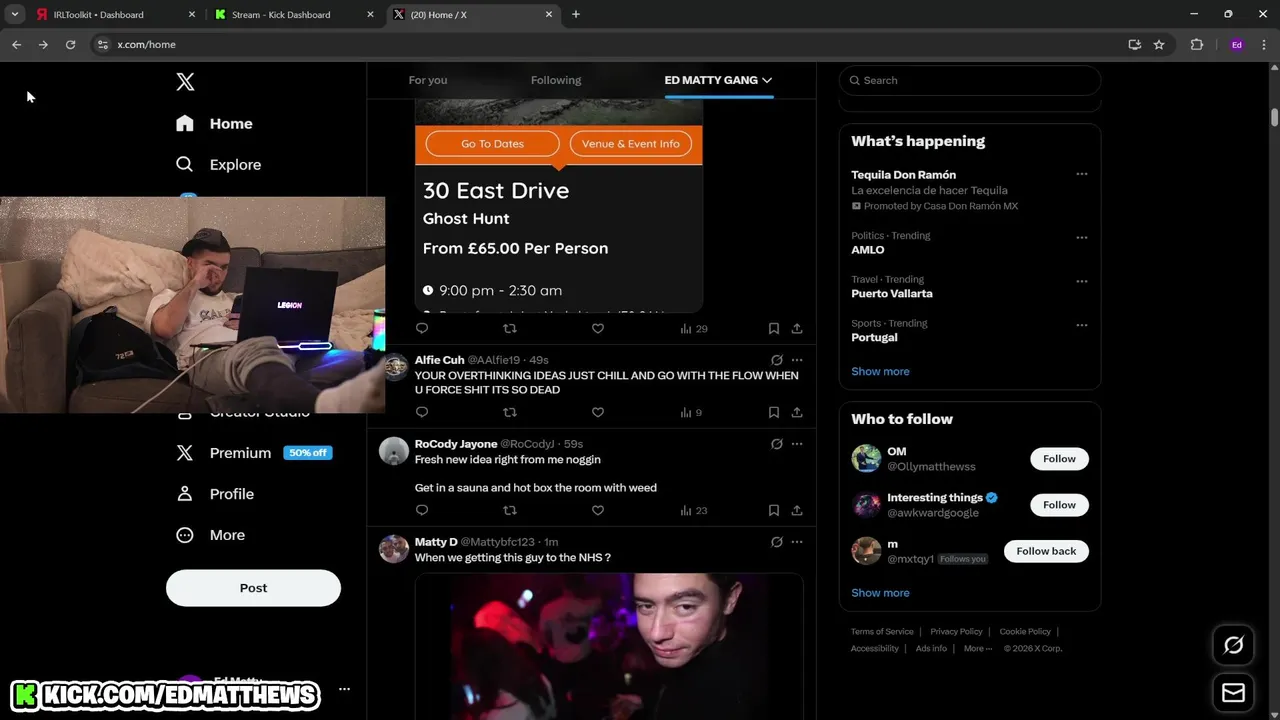
Task: Open options for Portugal trend
Action: coord(1081,325)
